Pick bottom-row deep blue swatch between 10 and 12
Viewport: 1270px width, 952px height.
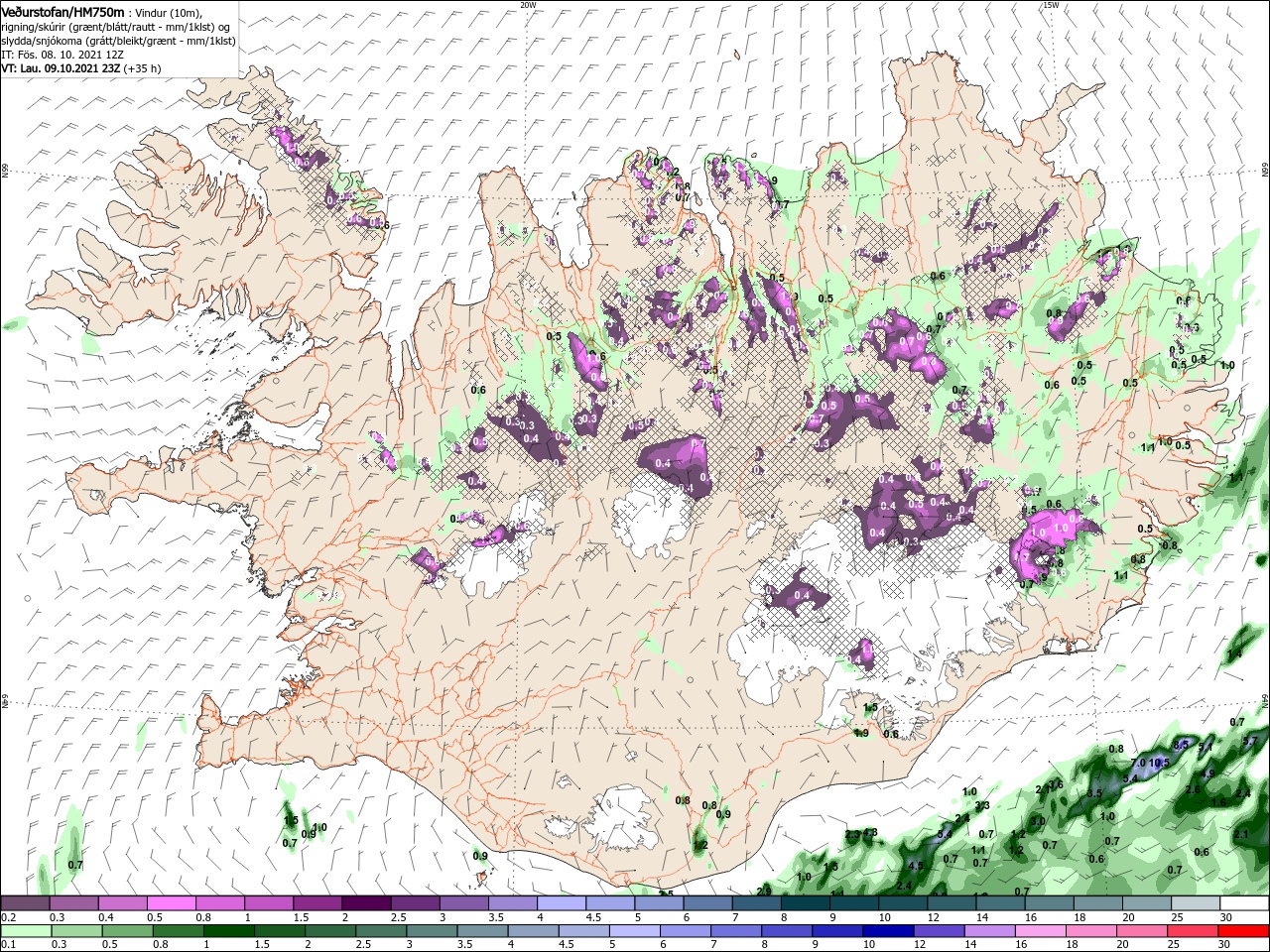pyautogui.click(x=887, y=931)
